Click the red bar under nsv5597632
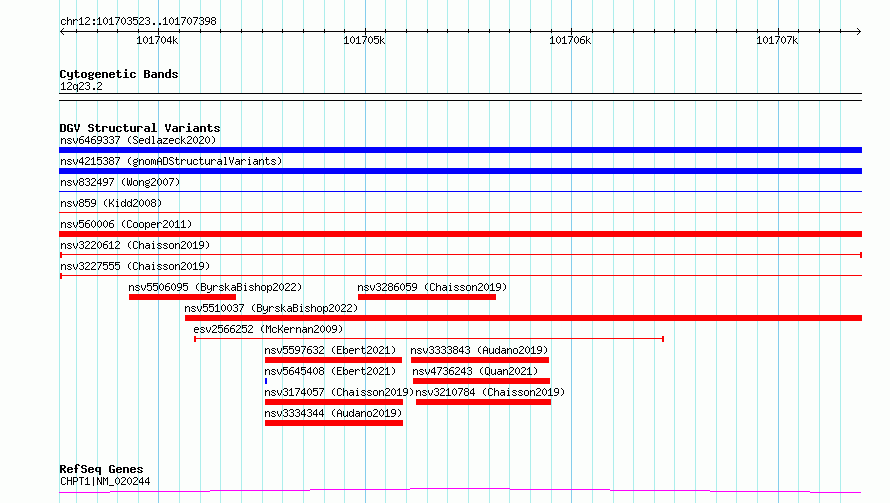Viewport: 890px width, 503px height. pos(333,360)
